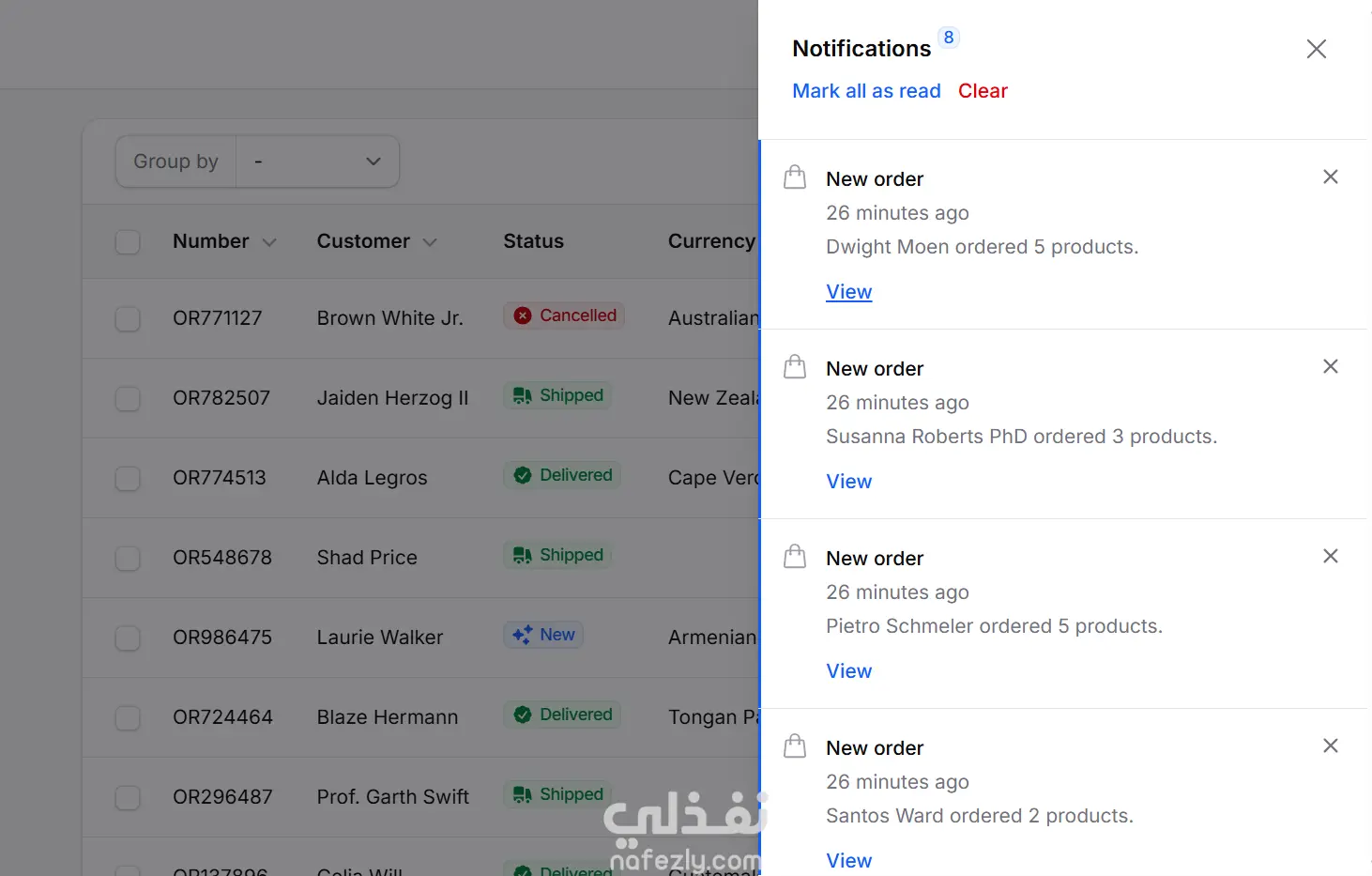Click Mark all as read
This screenshot has height=876, width=1372.
[866, 91]
